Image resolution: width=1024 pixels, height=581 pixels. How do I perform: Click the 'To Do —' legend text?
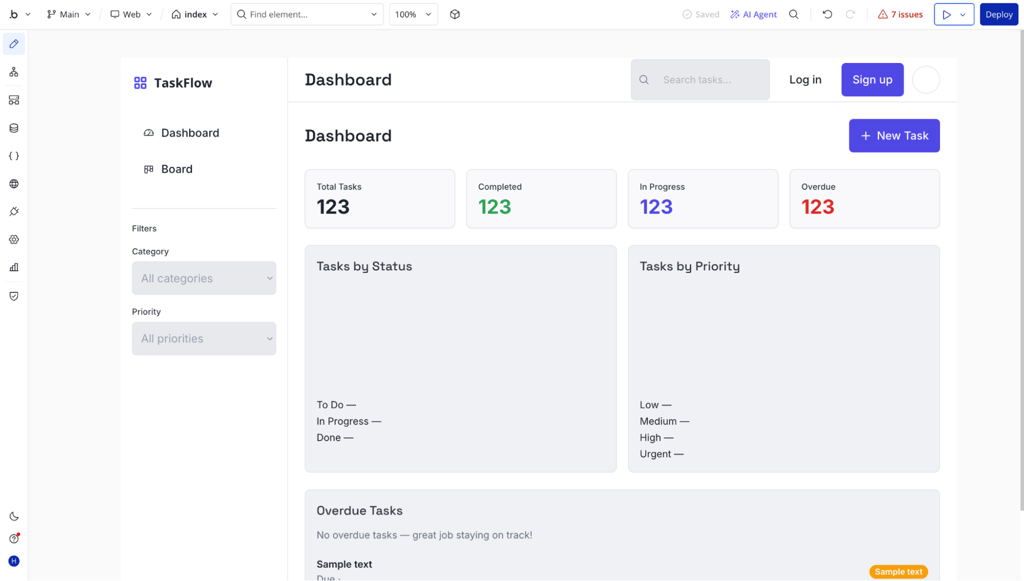[336, 405]
